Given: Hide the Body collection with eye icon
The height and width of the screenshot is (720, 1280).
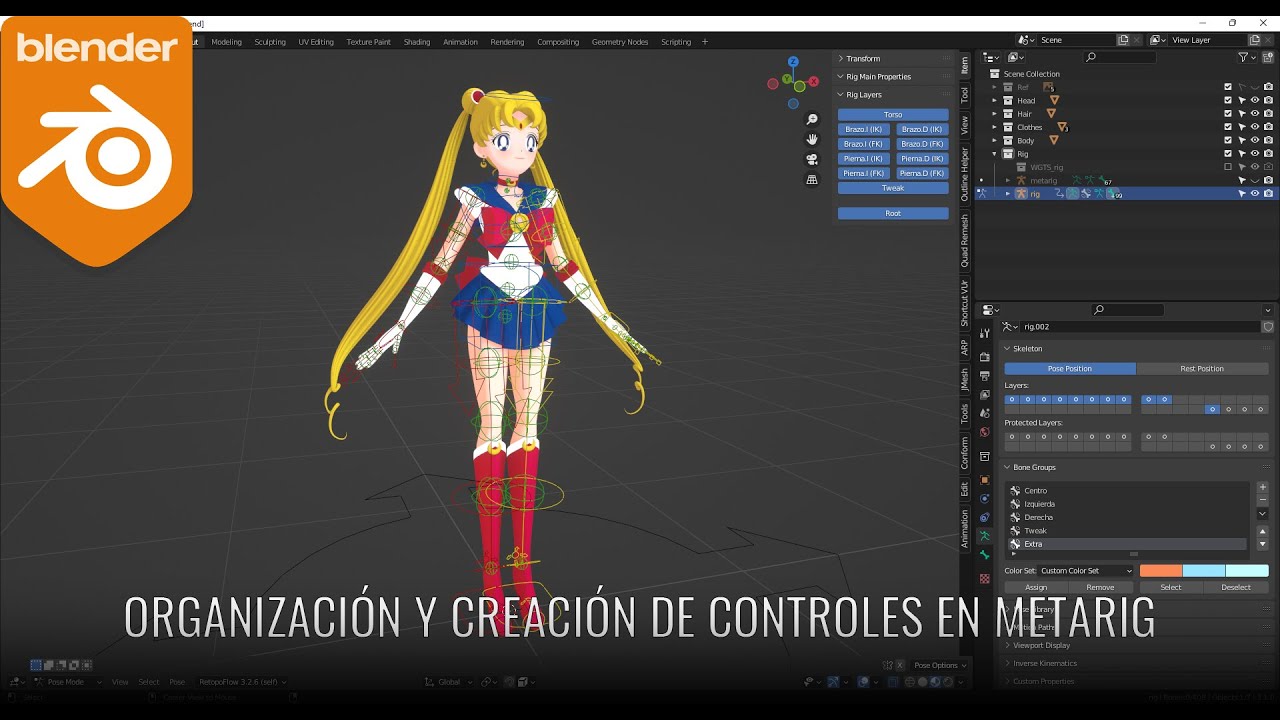Looking at the screenshot, I should coord(1255,141).
